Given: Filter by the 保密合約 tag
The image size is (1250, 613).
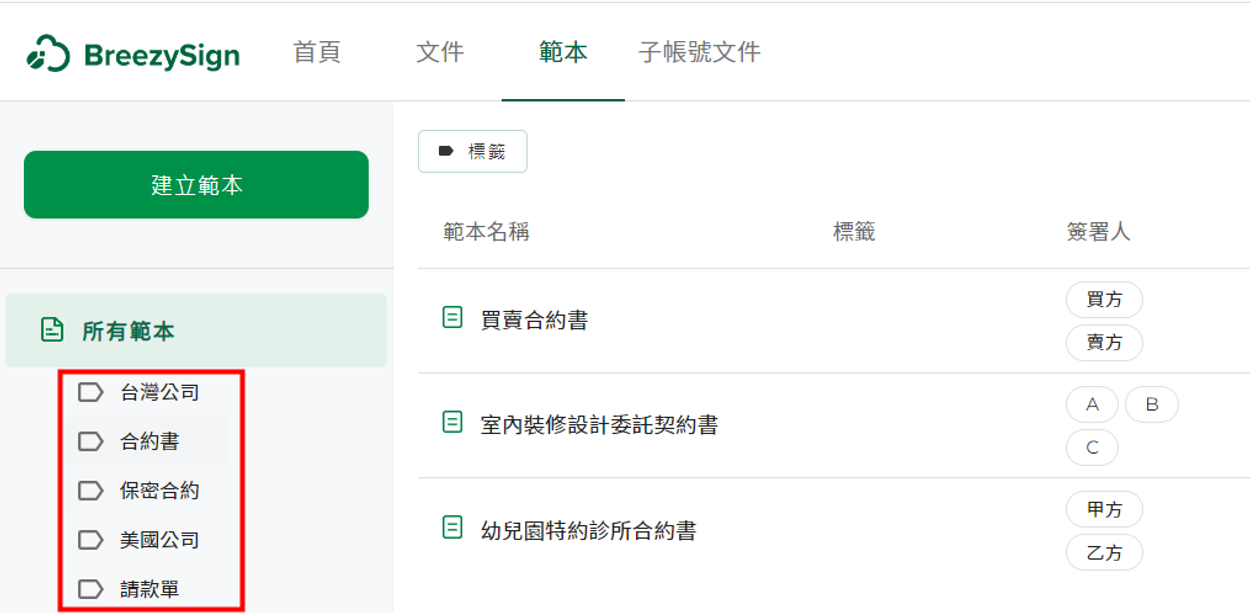Looking at the screenshot, I should pyautogui.click(x=160, y=490).
